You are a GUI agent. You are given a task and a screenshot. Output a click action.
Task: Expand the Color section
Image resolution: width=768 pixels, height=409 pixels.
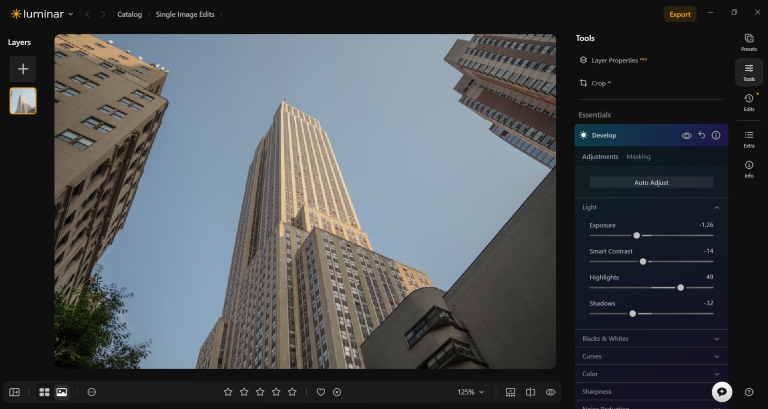pyautogui.click(x=651, y=374)
